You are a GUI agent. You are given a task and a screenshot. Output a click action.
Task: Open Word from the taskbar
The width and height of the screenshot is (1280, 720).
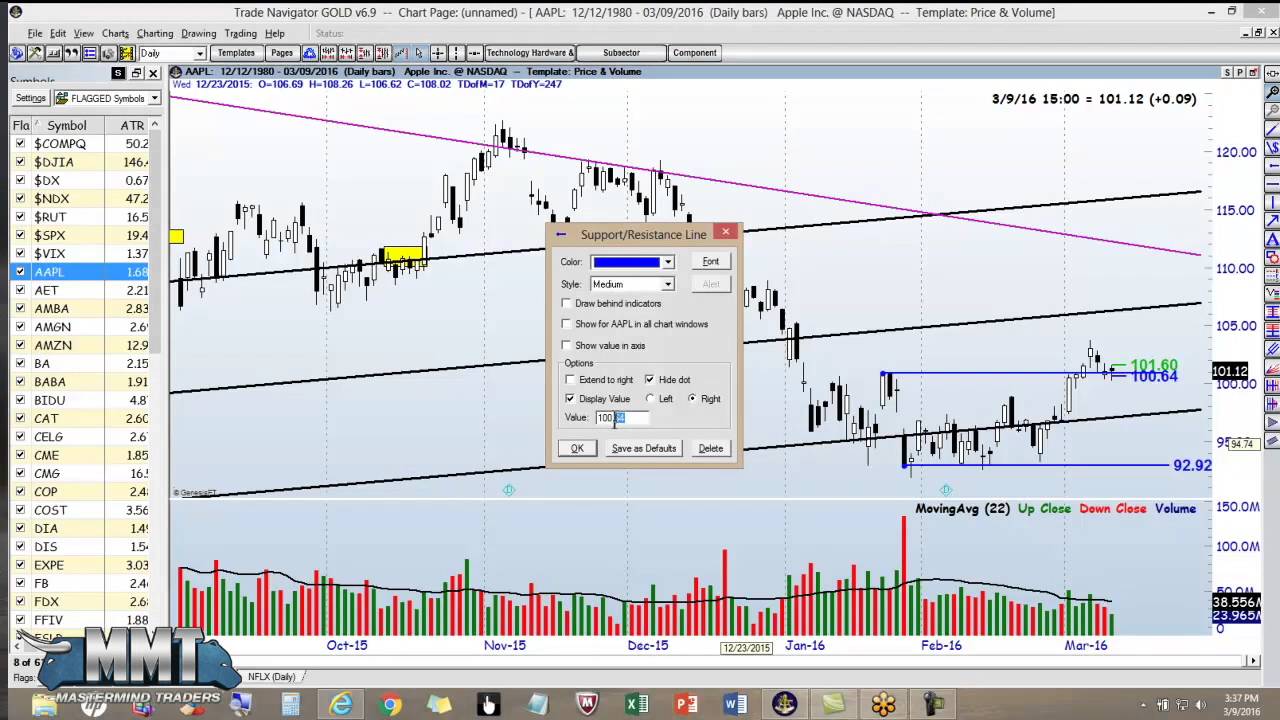(x=735, y=705)
